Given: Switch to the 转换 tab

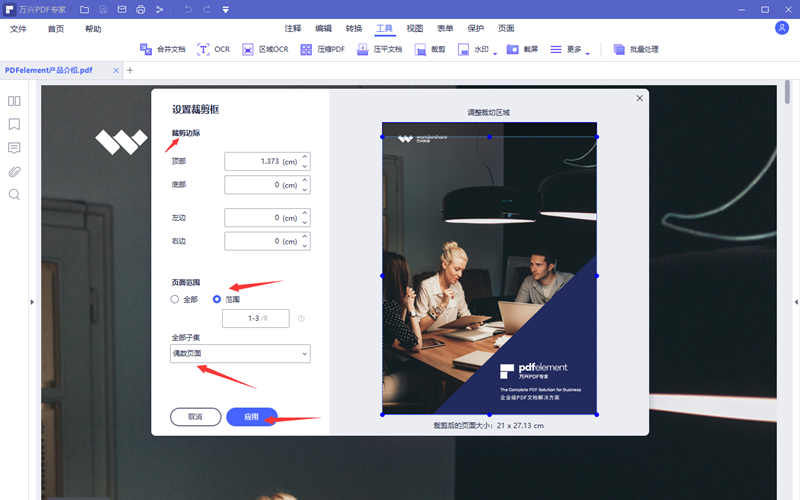Looking at the screenshot, I should pyautogui.click(x=354, y=29).
